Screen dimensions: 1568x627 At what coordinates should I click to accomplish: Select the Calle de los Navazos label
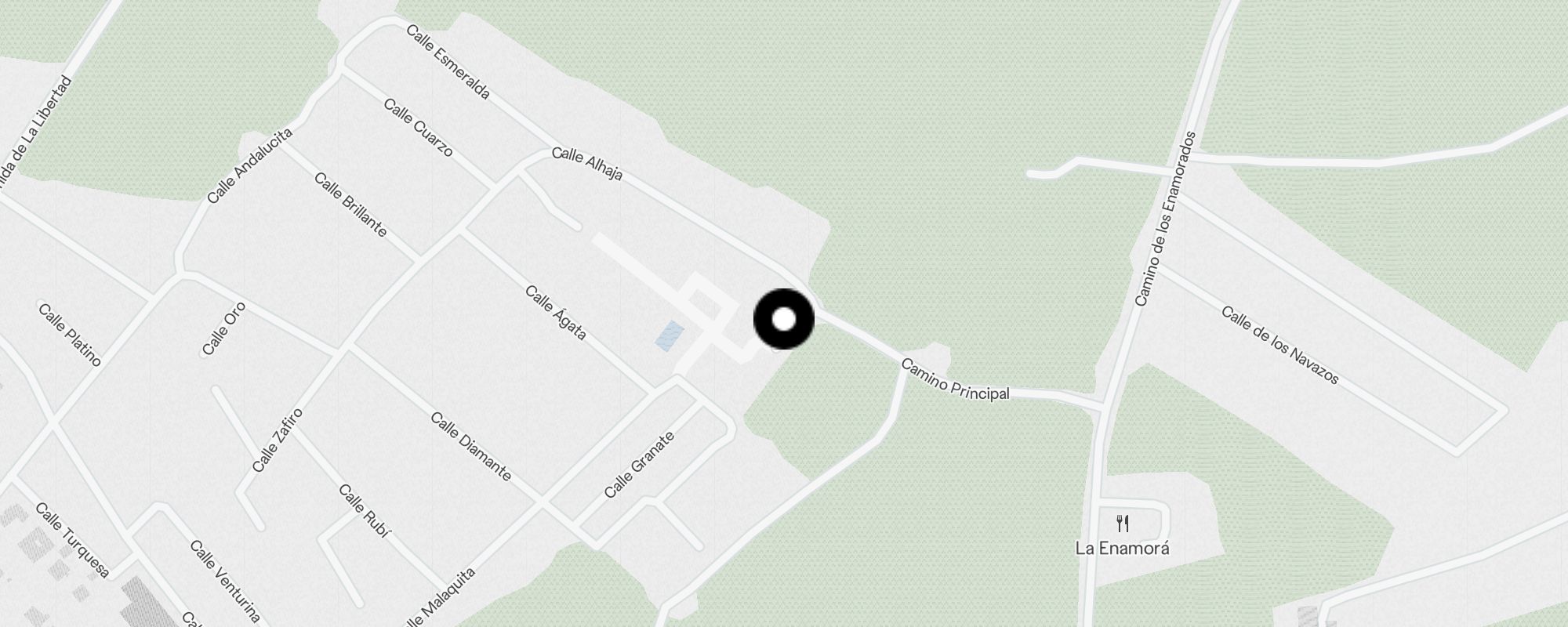point(1280,346)
